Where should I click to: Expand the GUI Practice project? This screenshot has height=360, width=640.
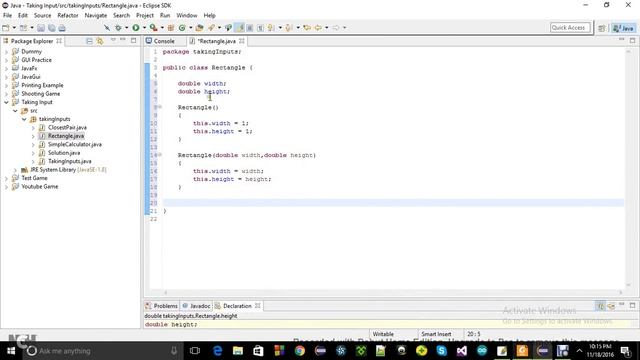click(x=6, y=60)
